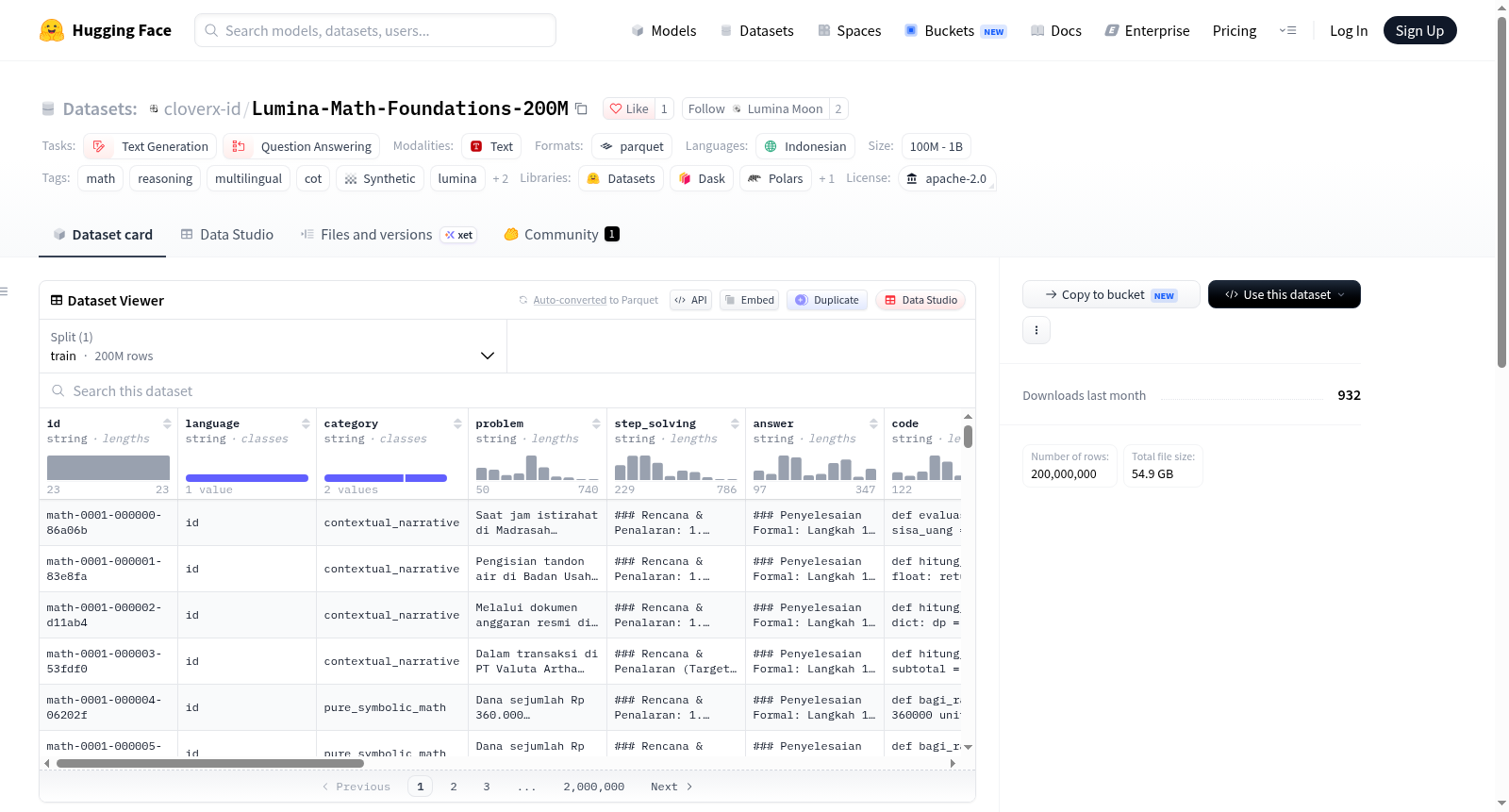Open the API button in Dataset Viewer
1509x812 pixels.
point(690,300)
